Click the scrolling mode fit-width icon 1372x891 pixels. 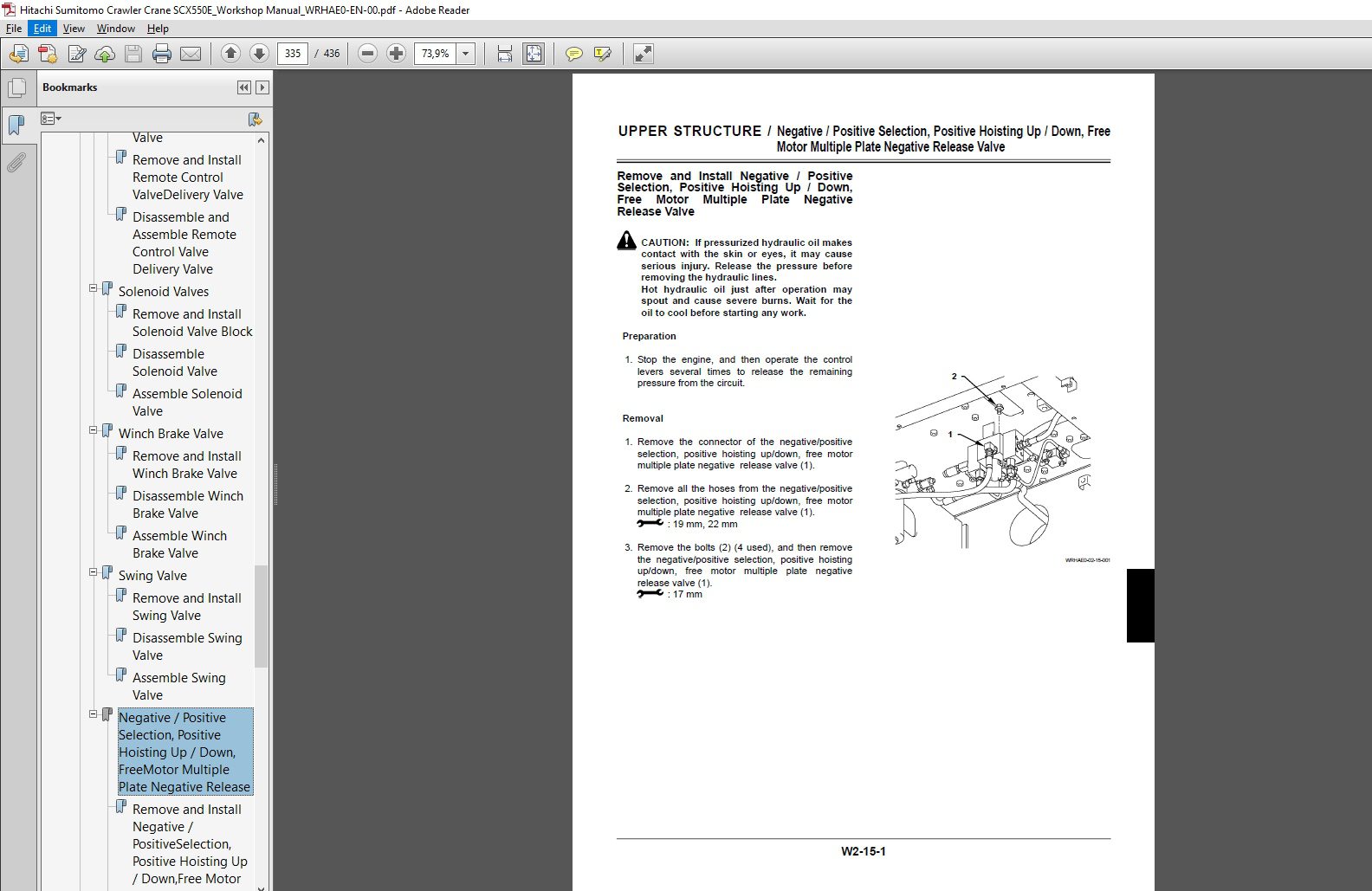coord(505,54)
